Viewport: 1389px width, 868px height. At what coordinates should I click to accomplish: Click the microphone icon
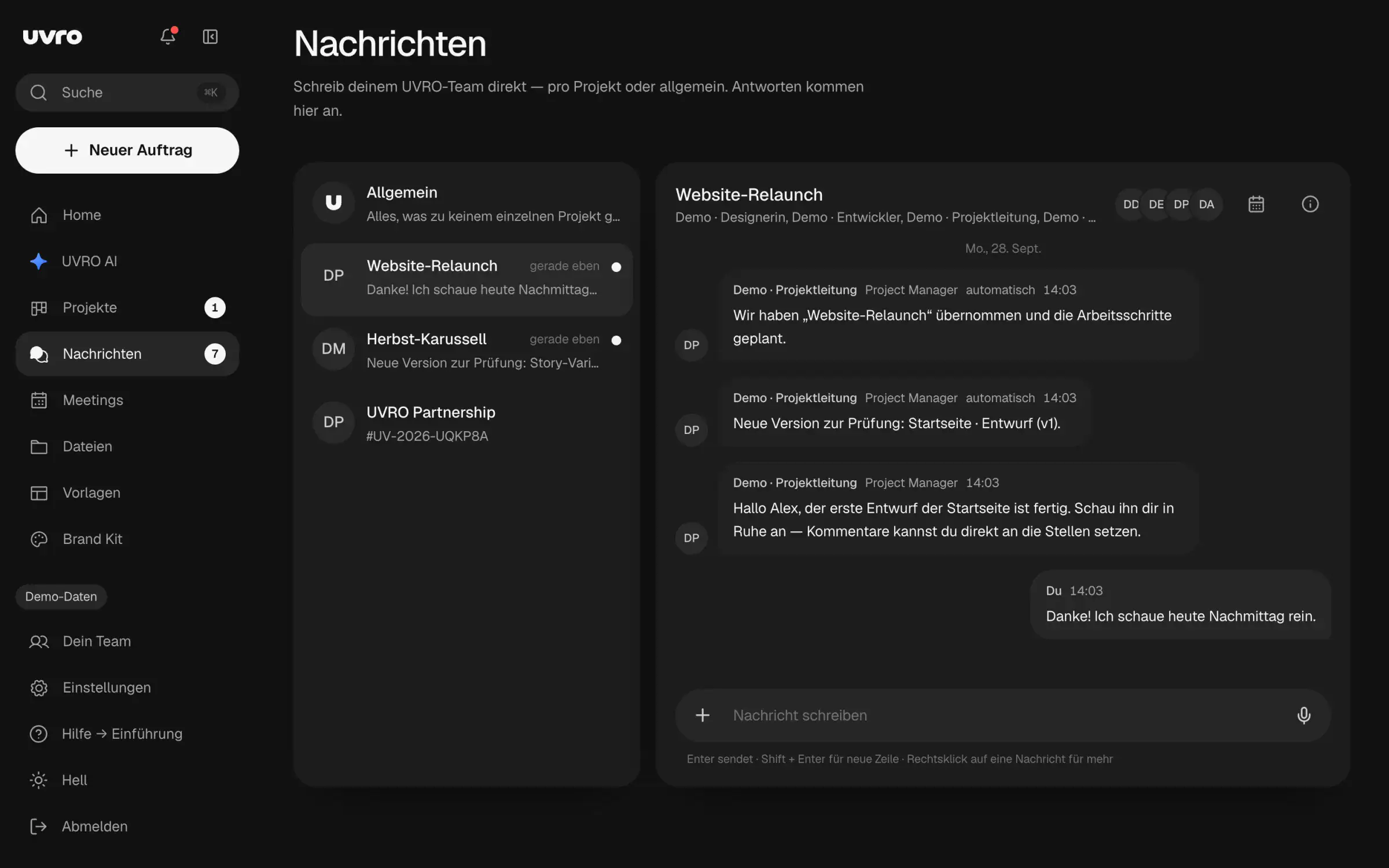pos(1303,715)
